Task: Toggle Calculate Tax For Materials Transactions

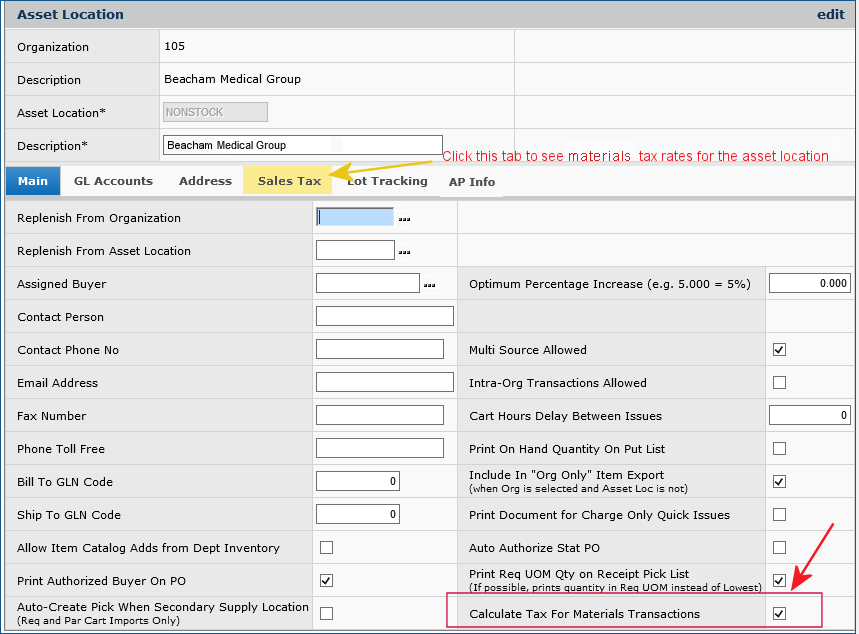Action: coord(779,615)
